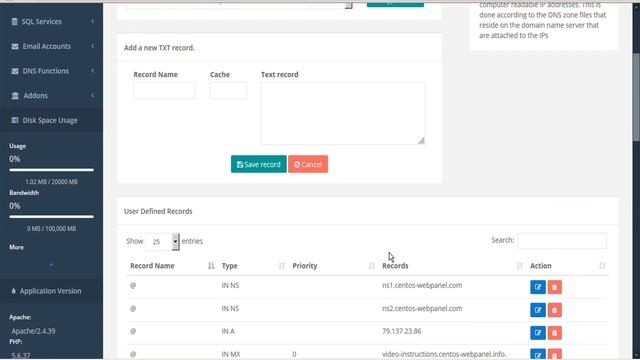This screenshot has width=640, height=360.
Task: Delete the IN MX record row
Action: [554, 354]
